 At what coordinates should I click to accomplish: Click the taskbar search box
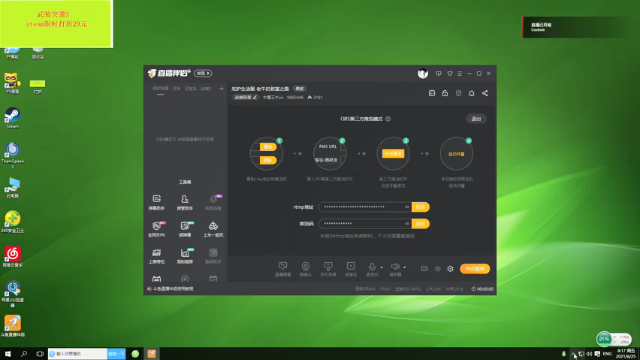click(x=78, y=353)
